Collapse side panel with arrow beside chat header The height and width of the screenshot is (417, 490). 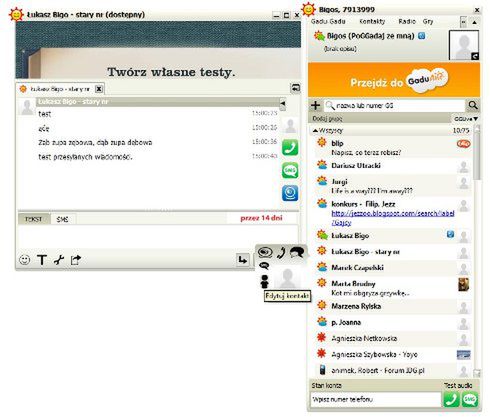click(283, 103)
